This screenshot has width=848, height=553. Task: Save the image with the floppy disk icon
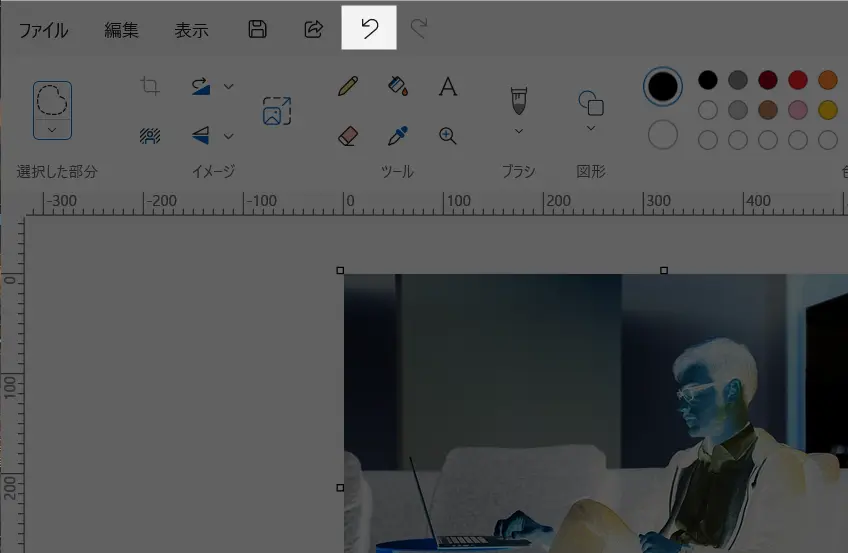click(257, 29)
